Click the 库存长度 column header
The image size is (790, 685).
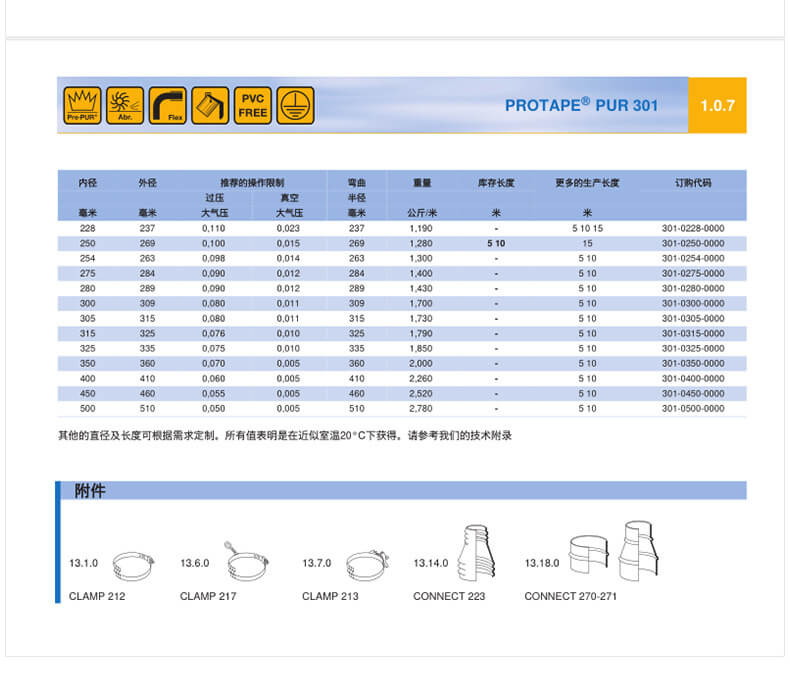pyautogui.click(x=496, y=183)
